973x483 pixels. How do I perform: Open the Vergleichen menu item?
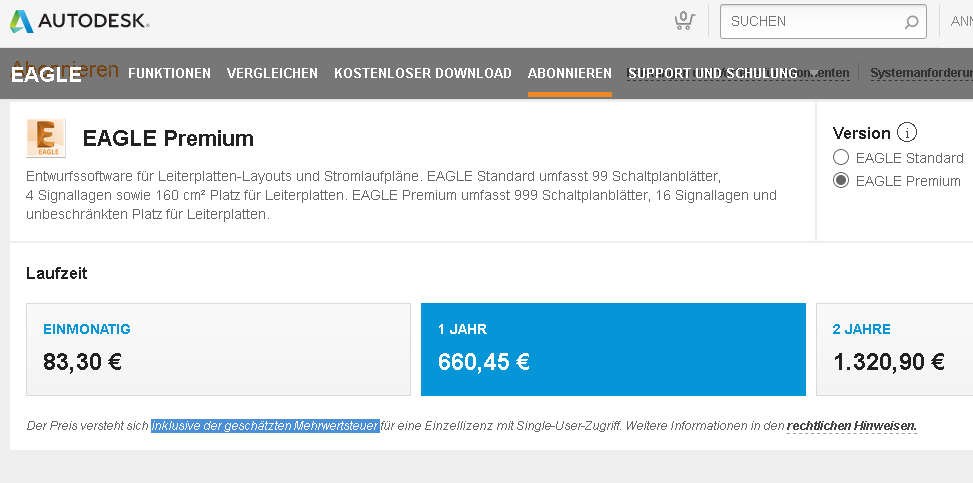click(x=272, y=73)
